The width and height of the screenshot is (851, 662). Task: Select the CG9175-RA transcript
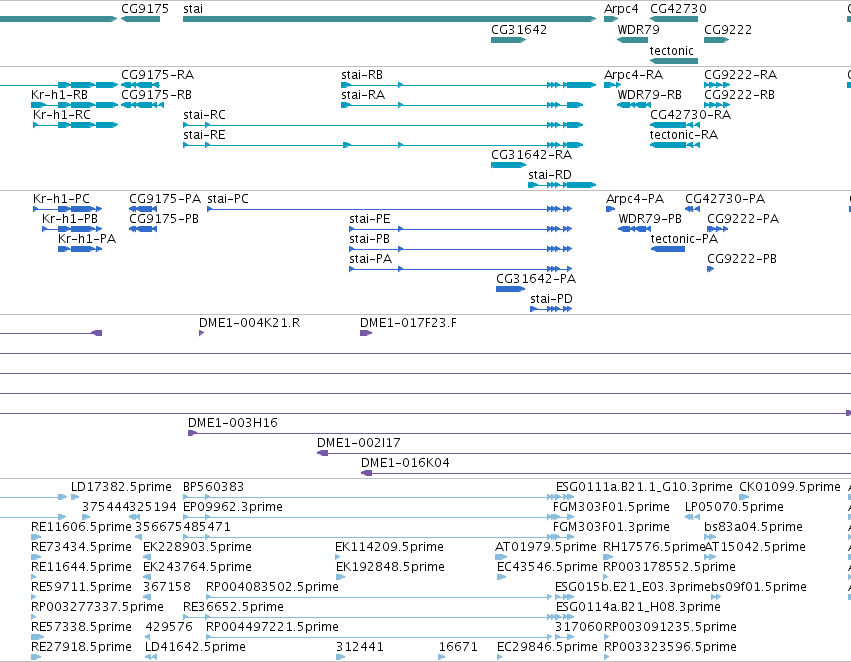140,85
